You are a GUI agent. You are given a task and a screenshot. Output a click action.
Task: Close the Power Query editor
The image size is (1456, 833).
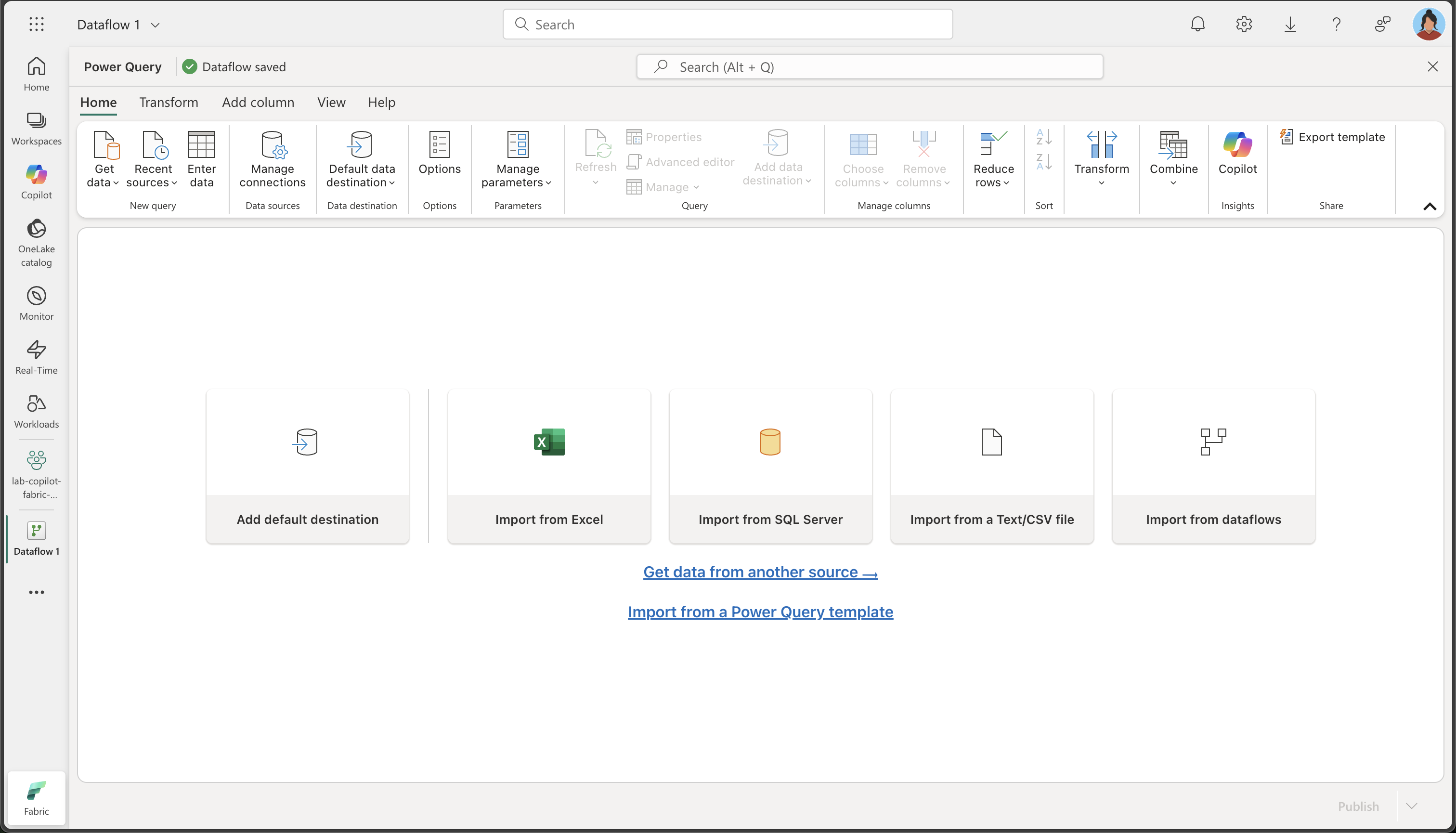(1432, 67)
